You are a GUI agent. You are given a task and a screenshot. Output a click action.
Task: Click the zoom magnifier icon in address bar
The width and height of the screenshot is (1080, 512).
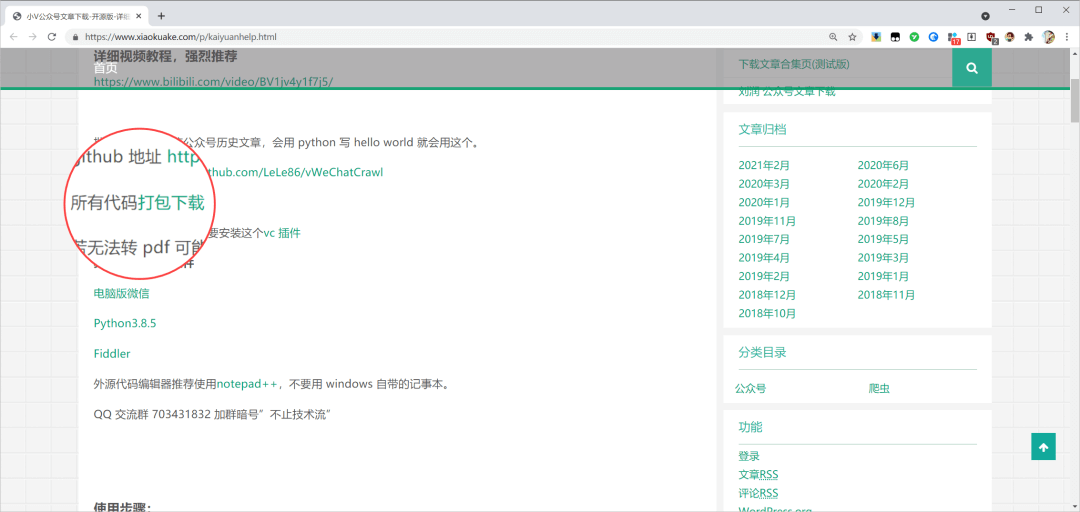click(833, 37)
